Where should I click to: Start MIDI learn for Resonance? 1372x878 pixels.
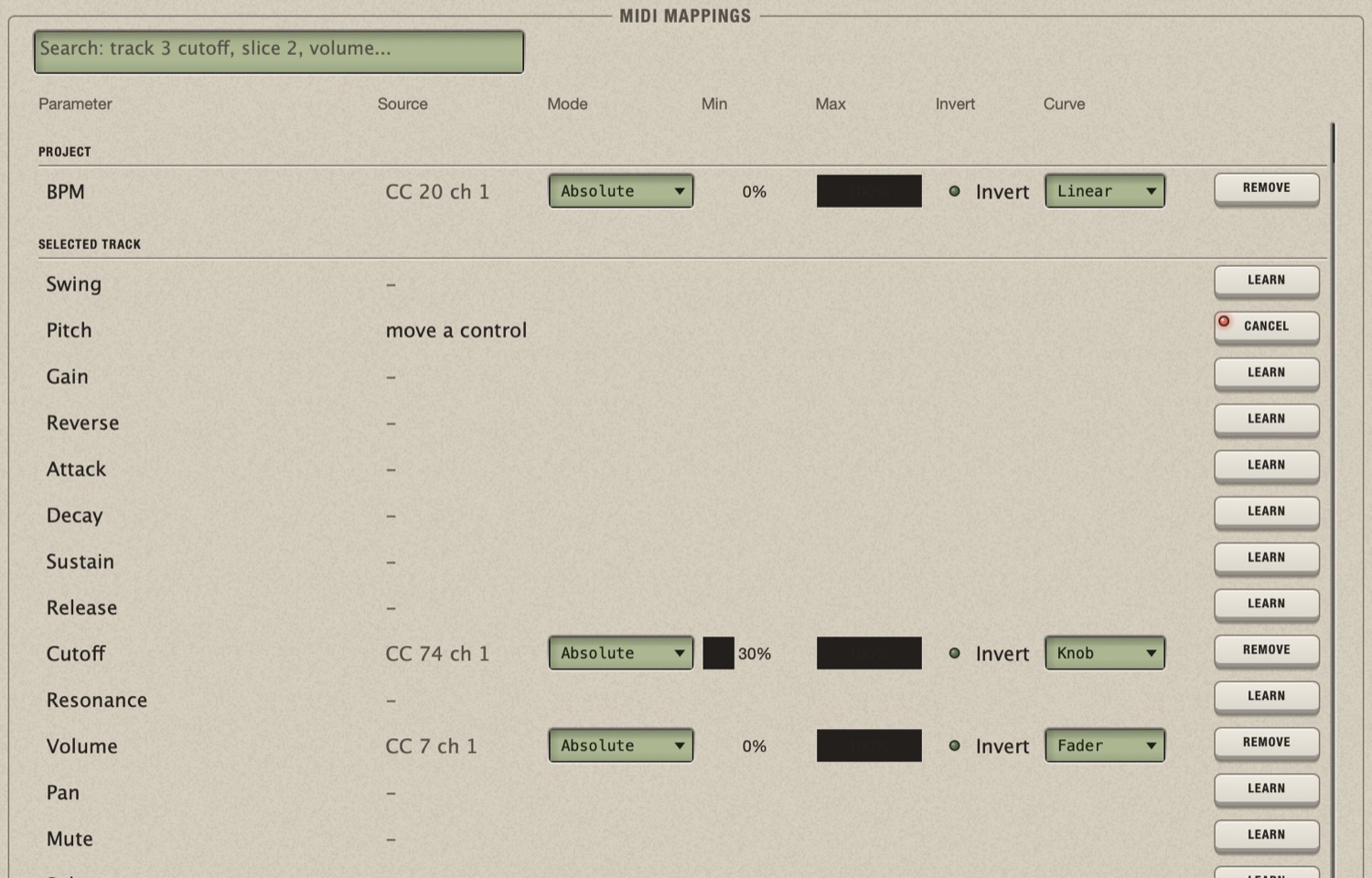click(x=1267, y=697)
